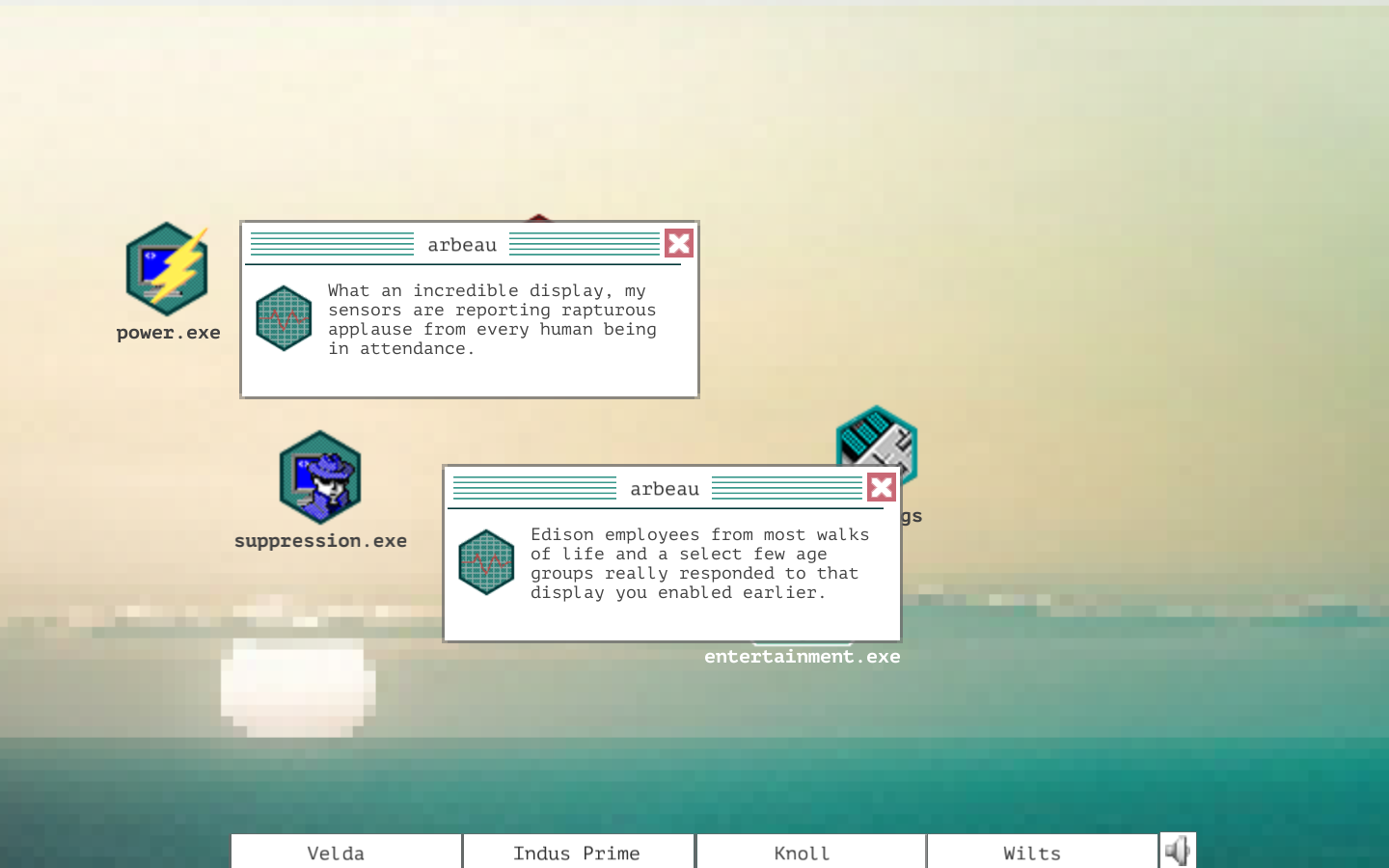The height and width of the screenshot is (868, 1389).
Task: Click the 'Edison employees from most walks' text
Action: pos(700,563)
